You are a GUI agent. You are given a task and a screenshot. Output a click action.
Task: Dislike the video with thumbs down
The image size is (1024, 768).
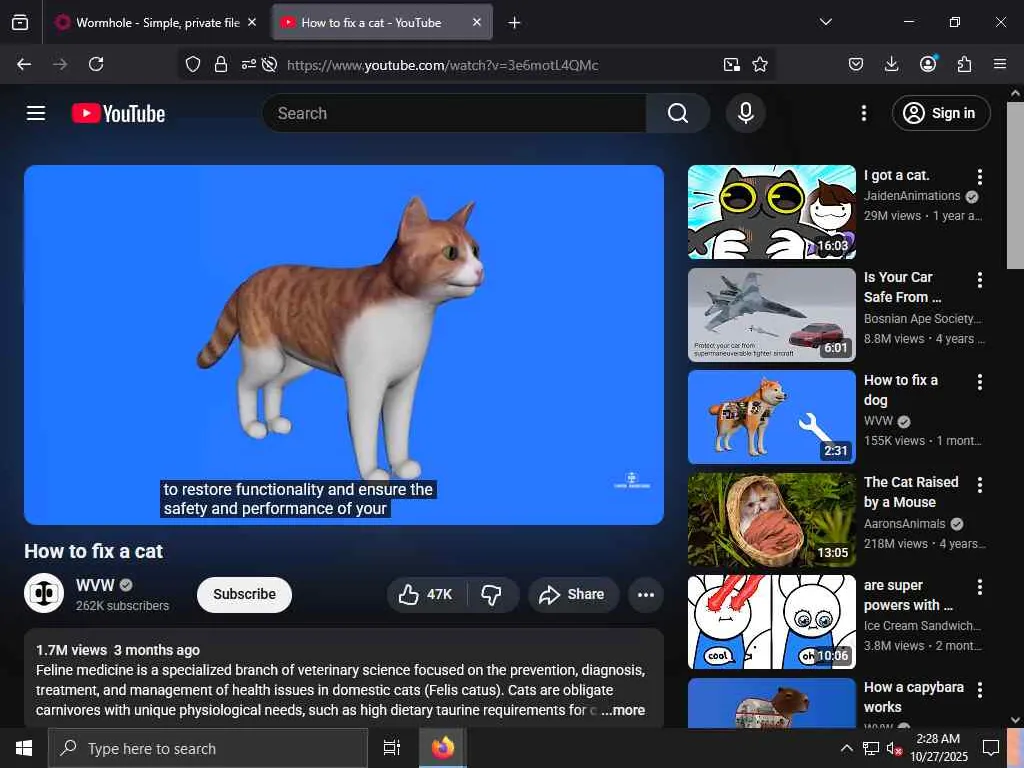[492, 594]
